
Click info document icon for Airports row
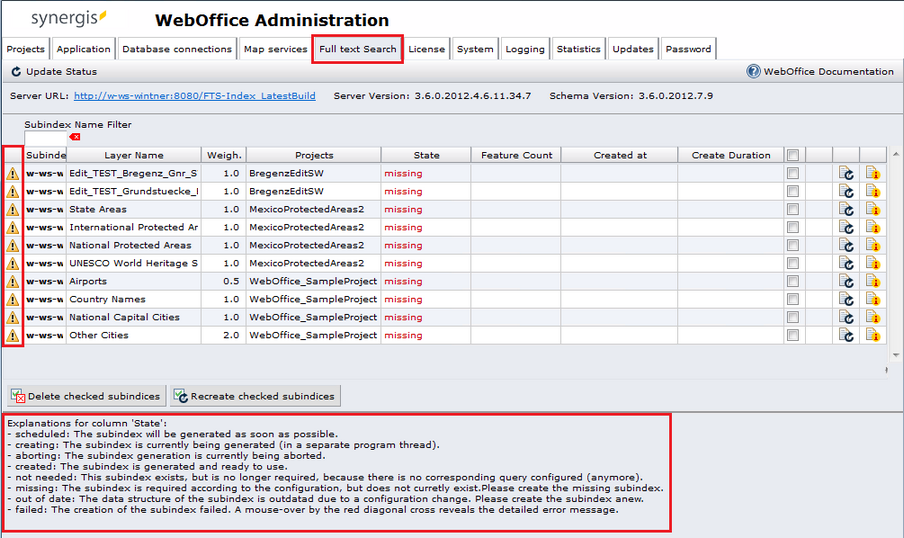pyautogui.click(x=872, y=281)
